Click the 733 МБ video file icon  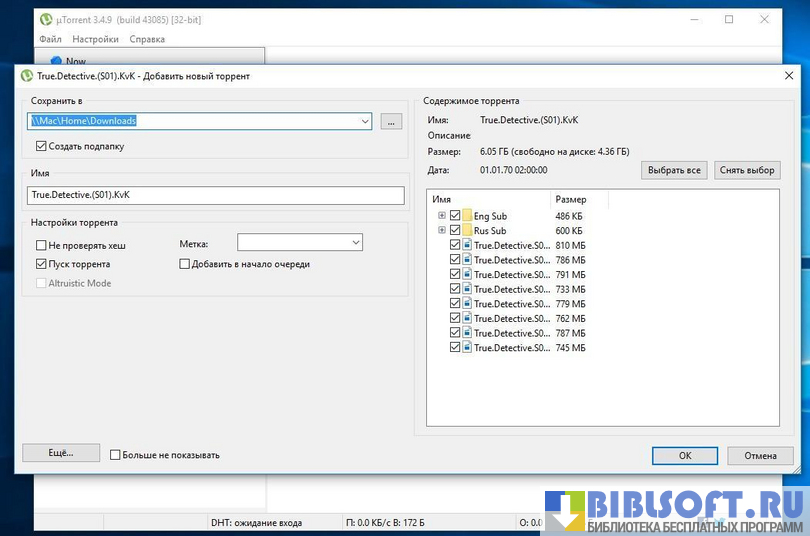pyautogui.click(x=467, y=289)
